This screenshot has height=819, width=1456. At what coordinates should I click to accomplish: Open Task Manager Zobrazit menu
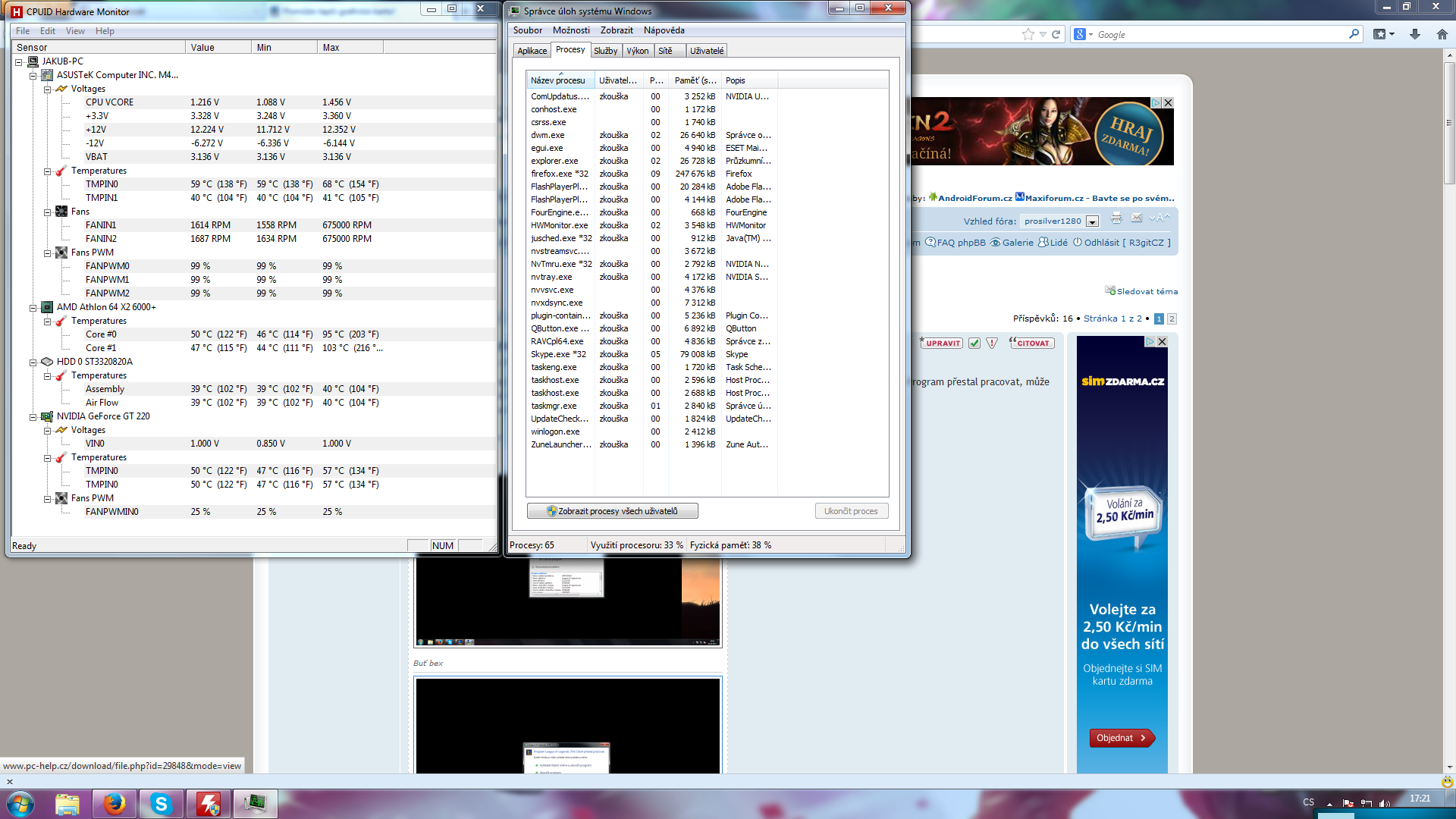click(617, 30)
